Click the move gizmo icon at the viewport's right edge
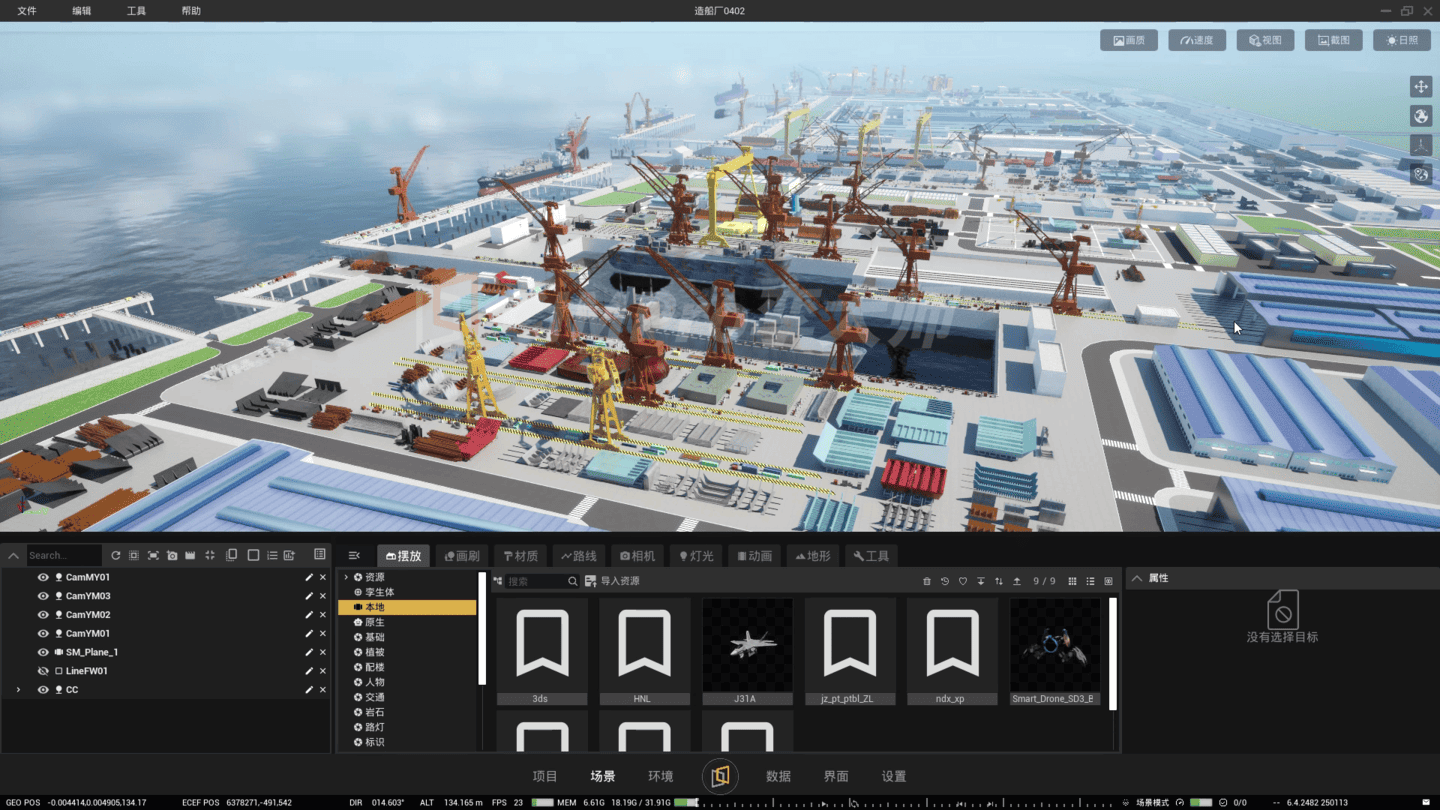Screen dimensions: 1440x810 1421,87
